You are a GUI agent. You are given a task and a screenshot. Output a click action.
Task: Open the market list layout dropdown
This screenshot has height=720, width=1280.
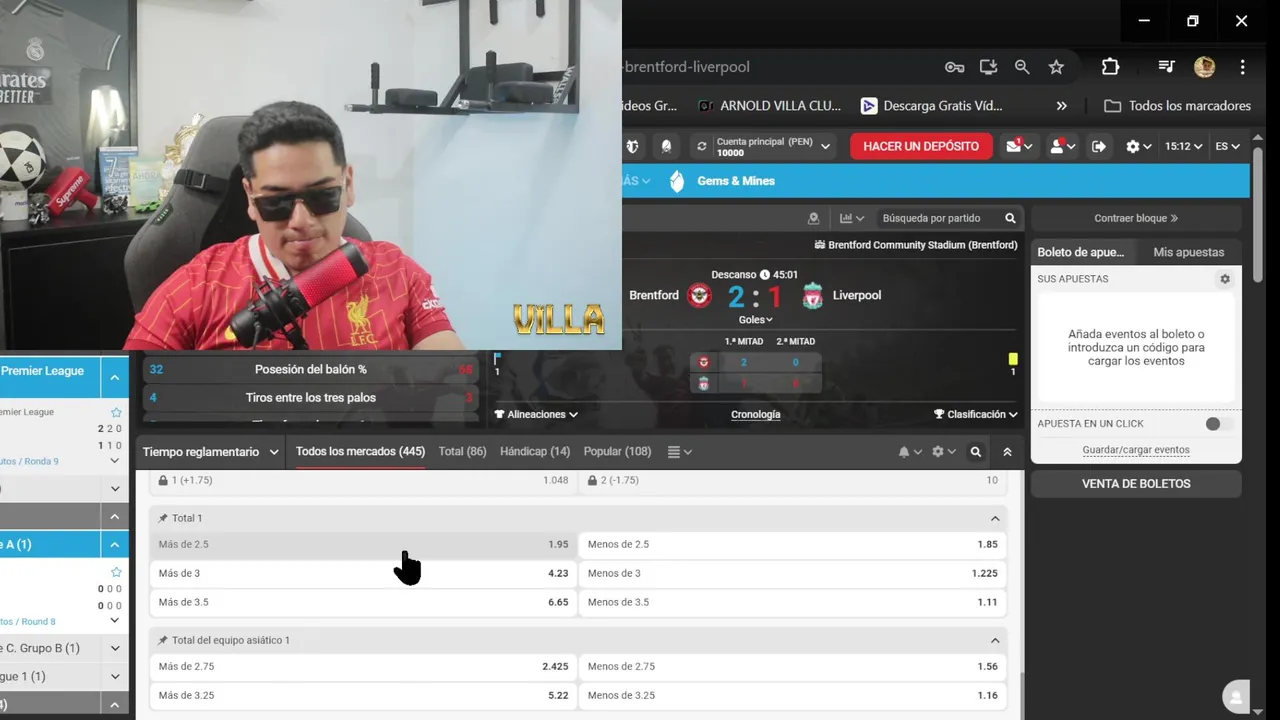(x=680, y=452)
